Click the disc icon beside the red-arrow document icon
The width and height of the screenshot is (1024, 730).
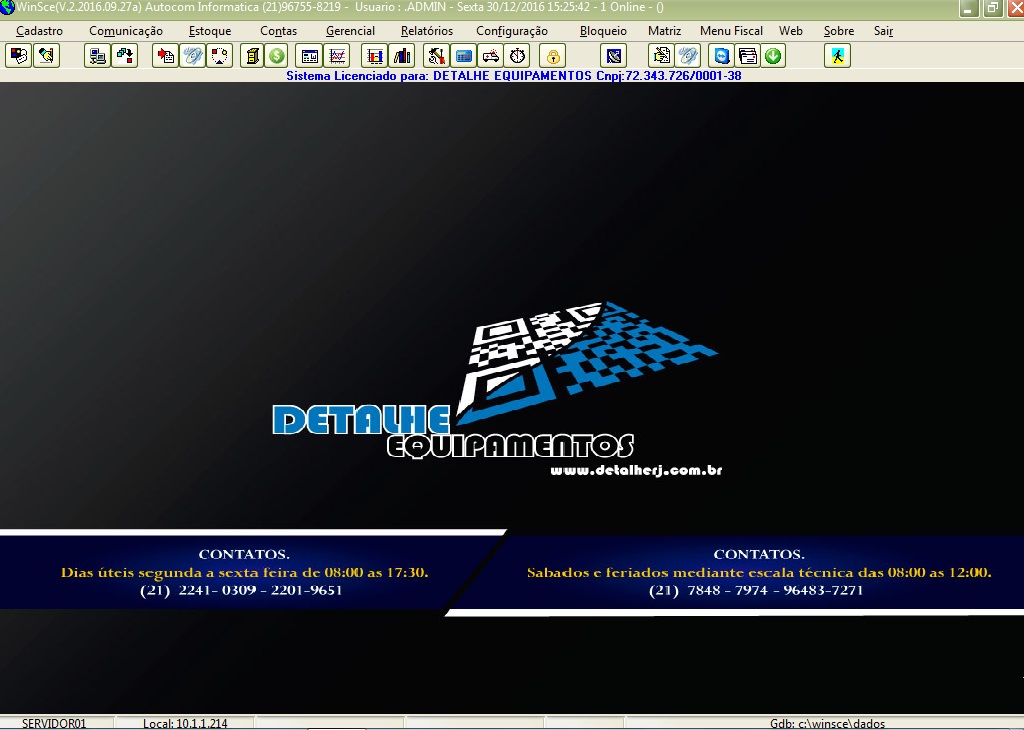(193, 56)
